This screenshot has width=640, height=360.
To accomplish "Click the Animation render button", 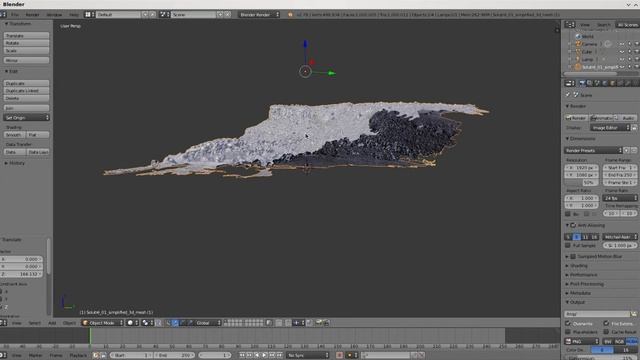I will (603, 118).
